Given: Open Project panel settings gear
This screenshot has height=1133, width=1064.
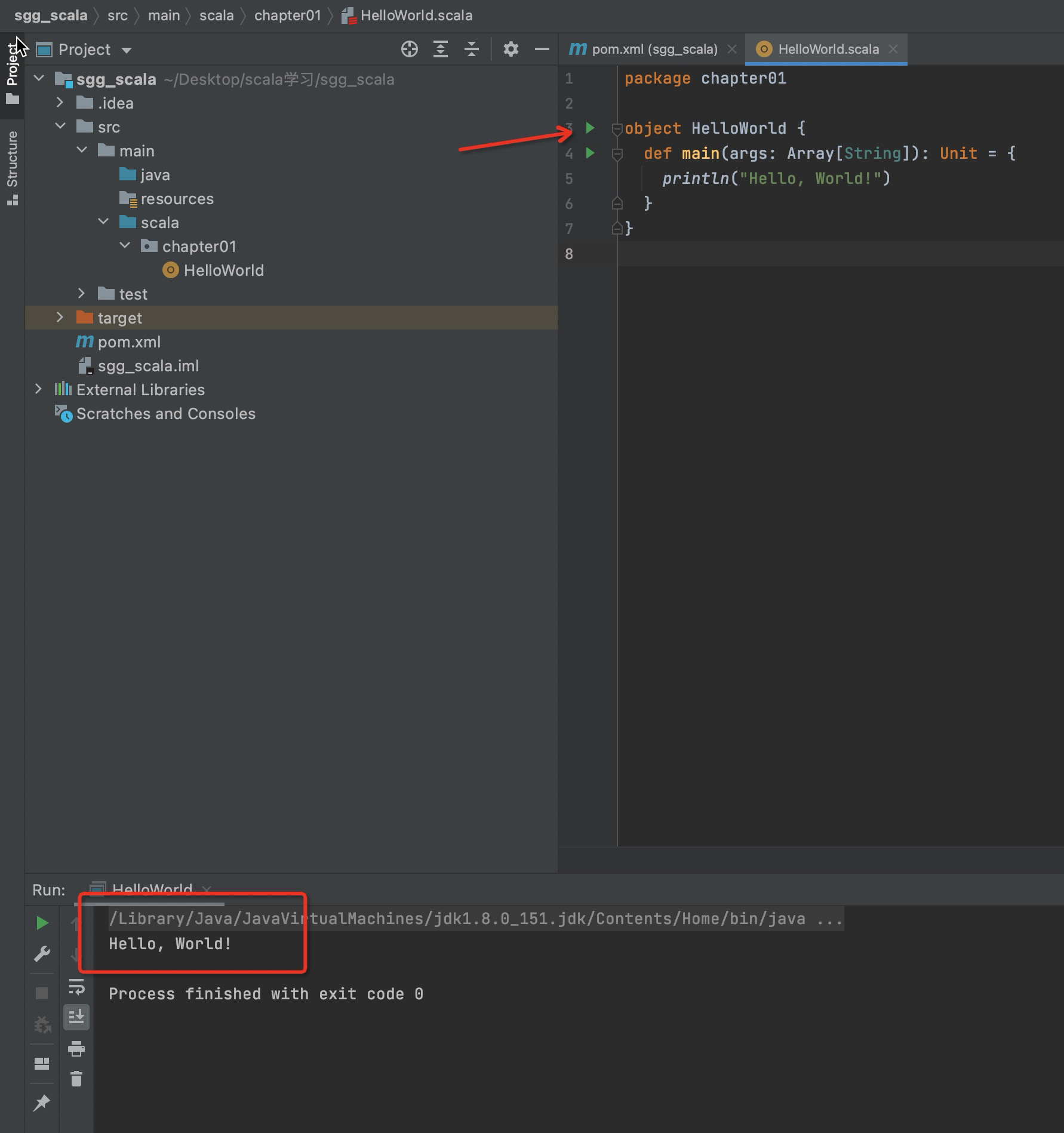Looking at the screenshot, I should pyautogui.click(x=511, y=49).
